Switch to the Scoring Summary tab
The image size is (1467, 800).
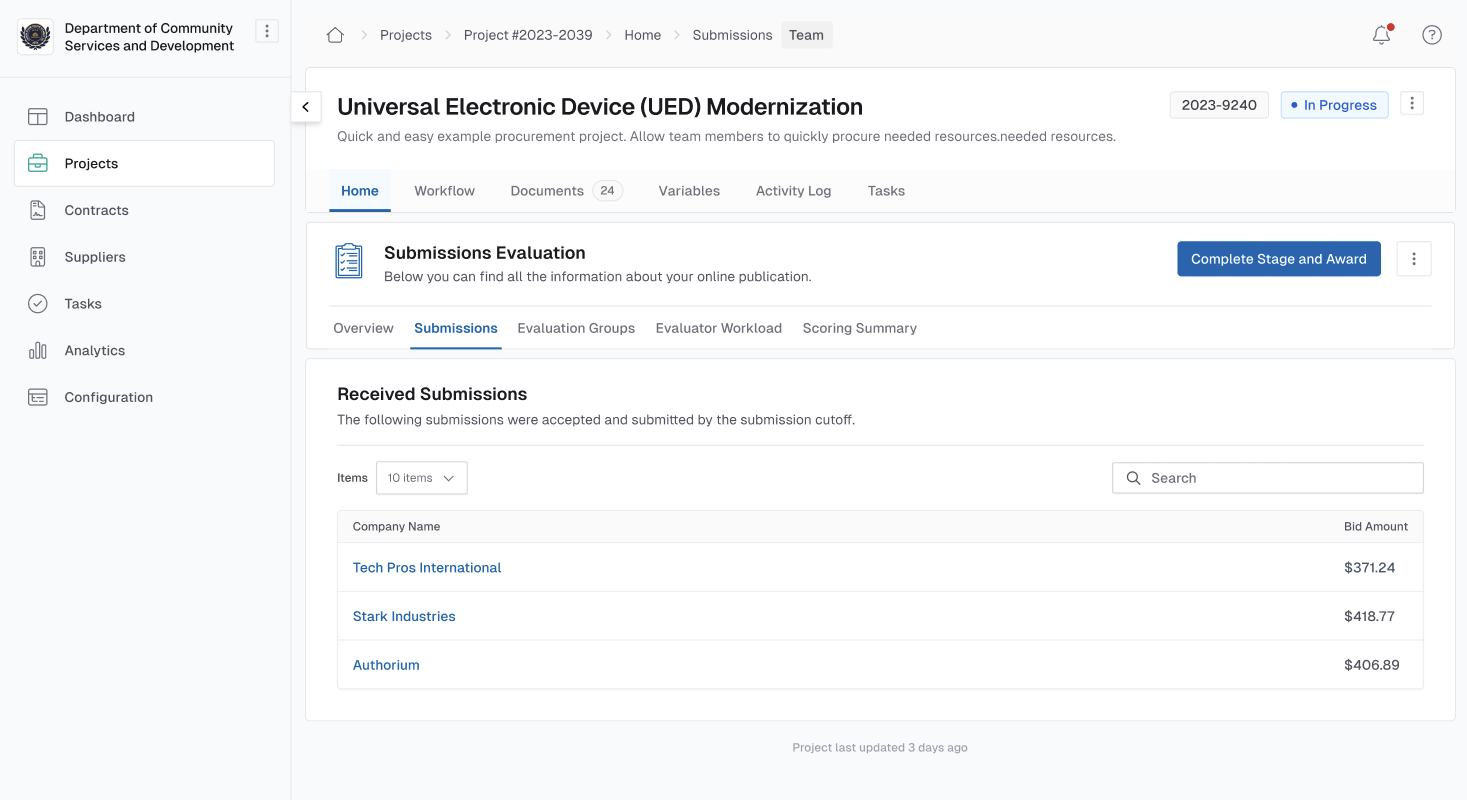click(x=859, y=328)
